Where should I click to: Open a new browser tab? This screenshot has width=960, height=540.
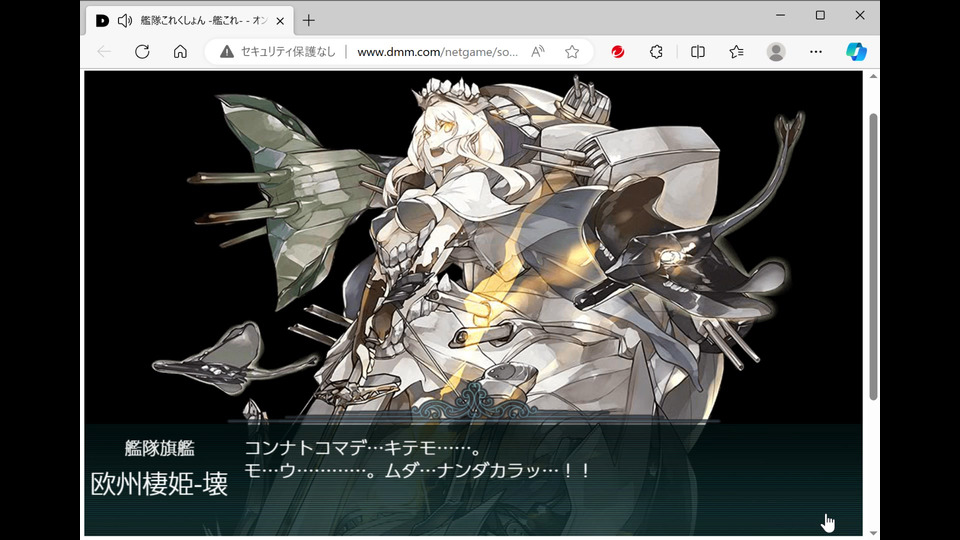click(x=309, y=21)
